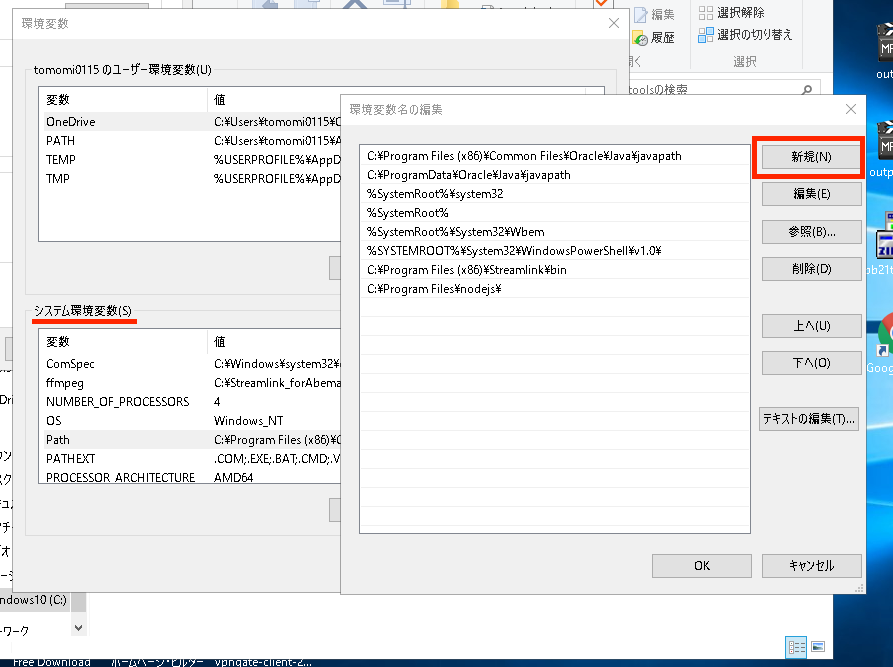Select the %SystemRoot%\system32 entry
Image resolution: width=893 pixels, height=667 pixels.
pyautogui.click(x=555, y=194)
